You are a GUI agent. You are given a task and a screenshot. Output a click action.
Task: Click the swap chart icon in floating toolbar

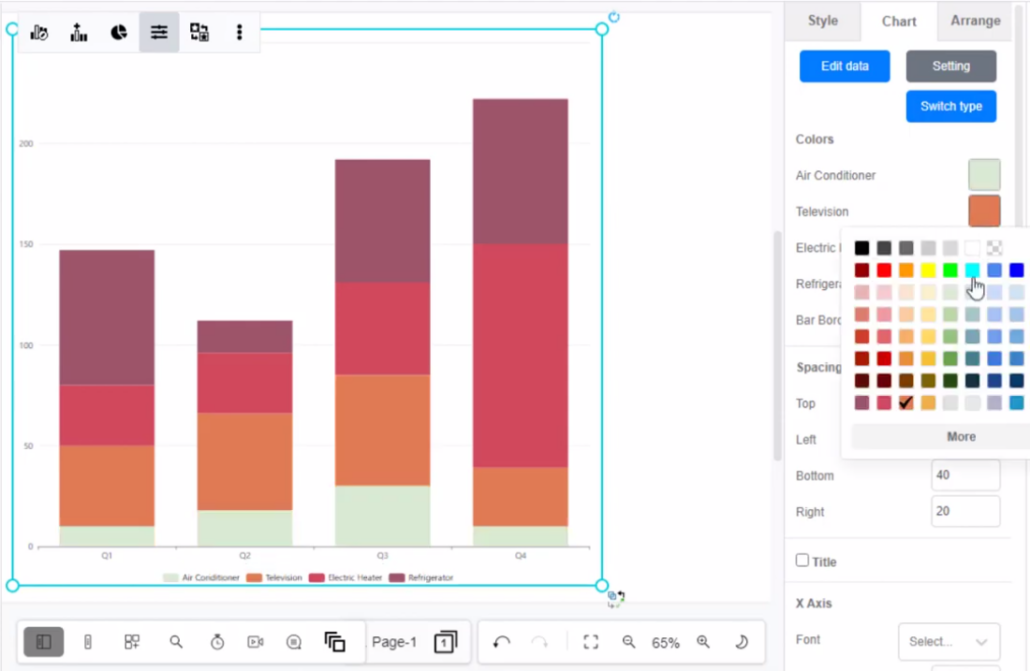[199, 32]
